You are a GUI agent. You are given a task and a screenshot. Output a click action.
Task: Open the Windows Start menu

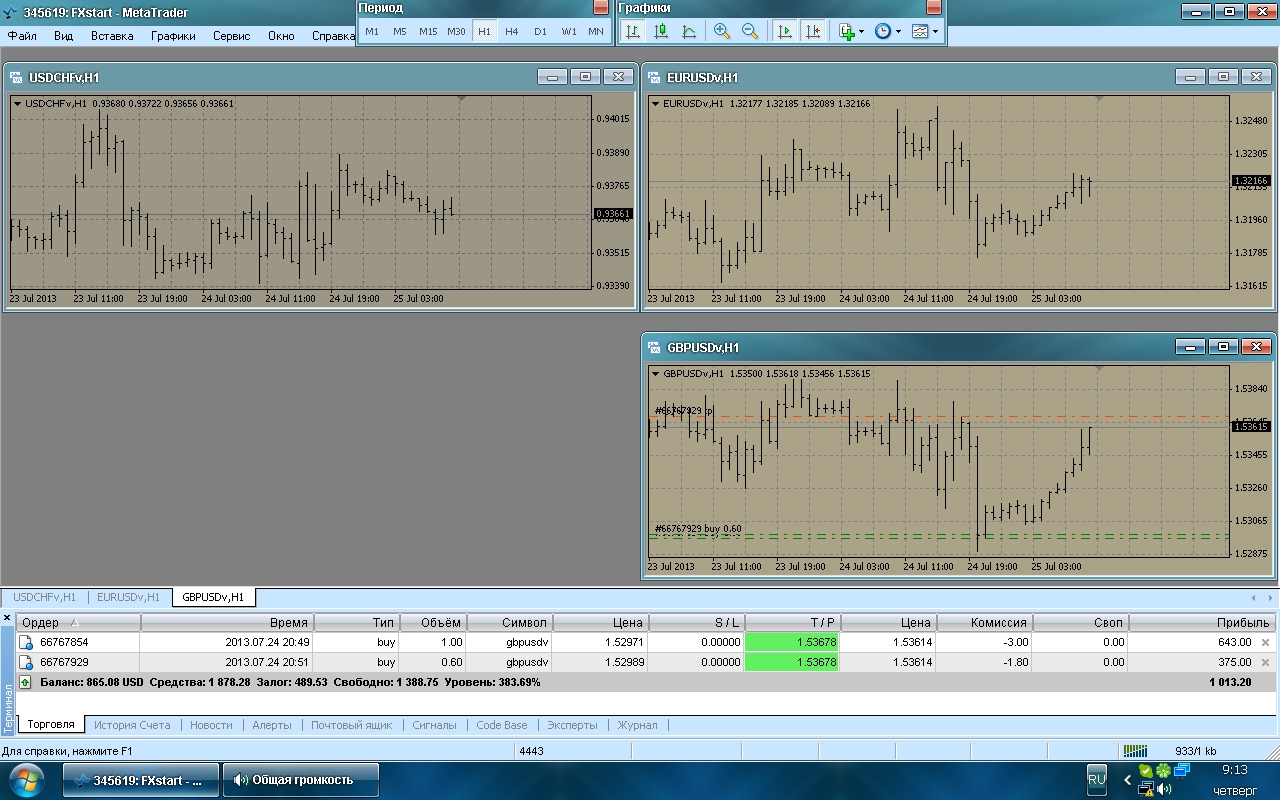tap(26, 780)
